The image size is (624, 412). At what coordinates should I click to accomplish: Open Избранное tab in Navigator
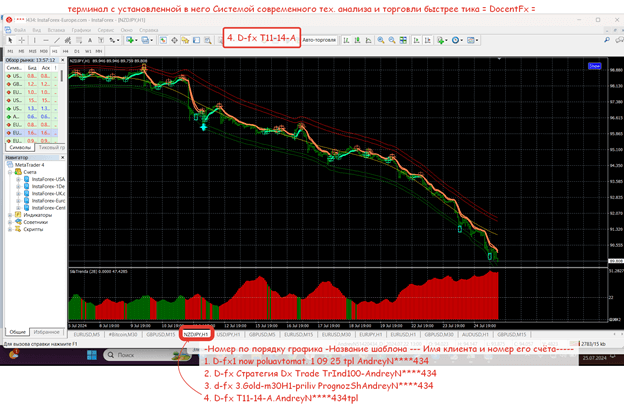click(x=47, y=332)
